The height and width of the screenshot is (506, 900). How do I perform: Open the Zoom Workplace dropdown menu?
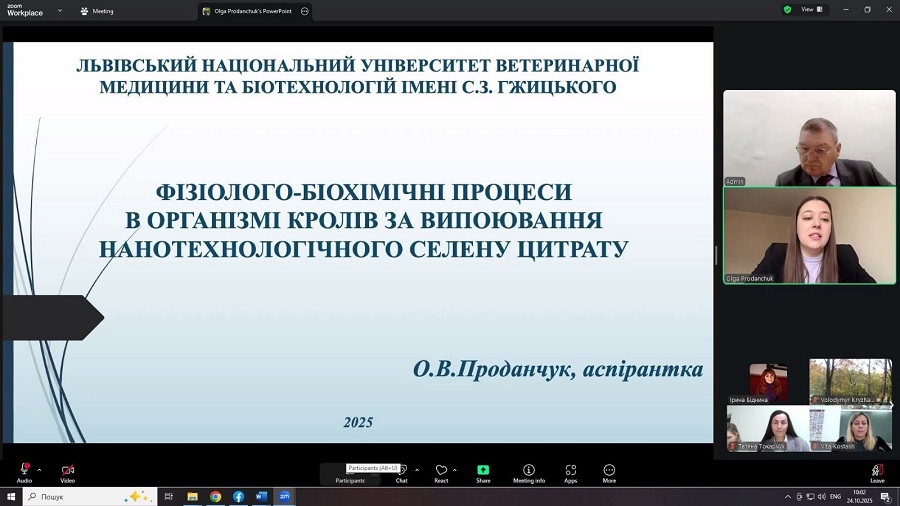[59, 11]
